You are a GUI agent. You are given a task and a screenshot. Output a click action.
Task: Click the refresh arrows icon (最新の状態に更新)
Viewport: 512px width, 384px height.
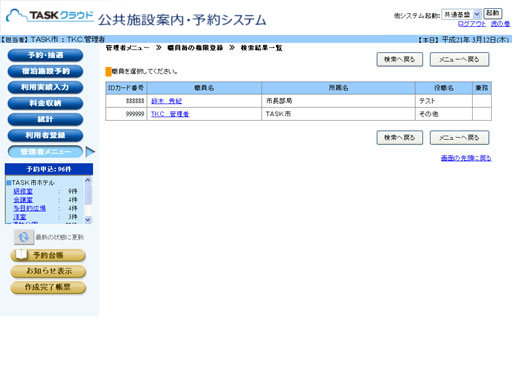point(24,237)
